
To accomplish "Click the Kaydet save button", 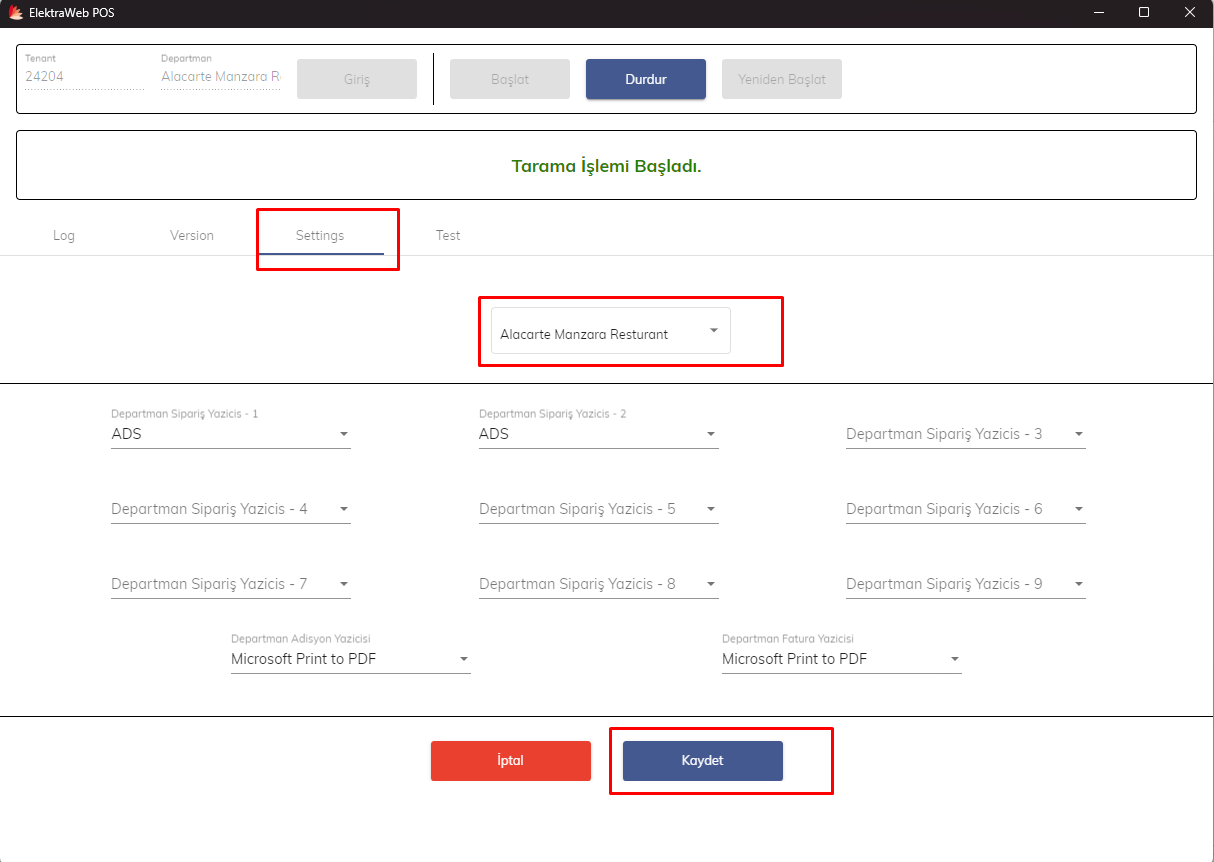I will (702, 761).
